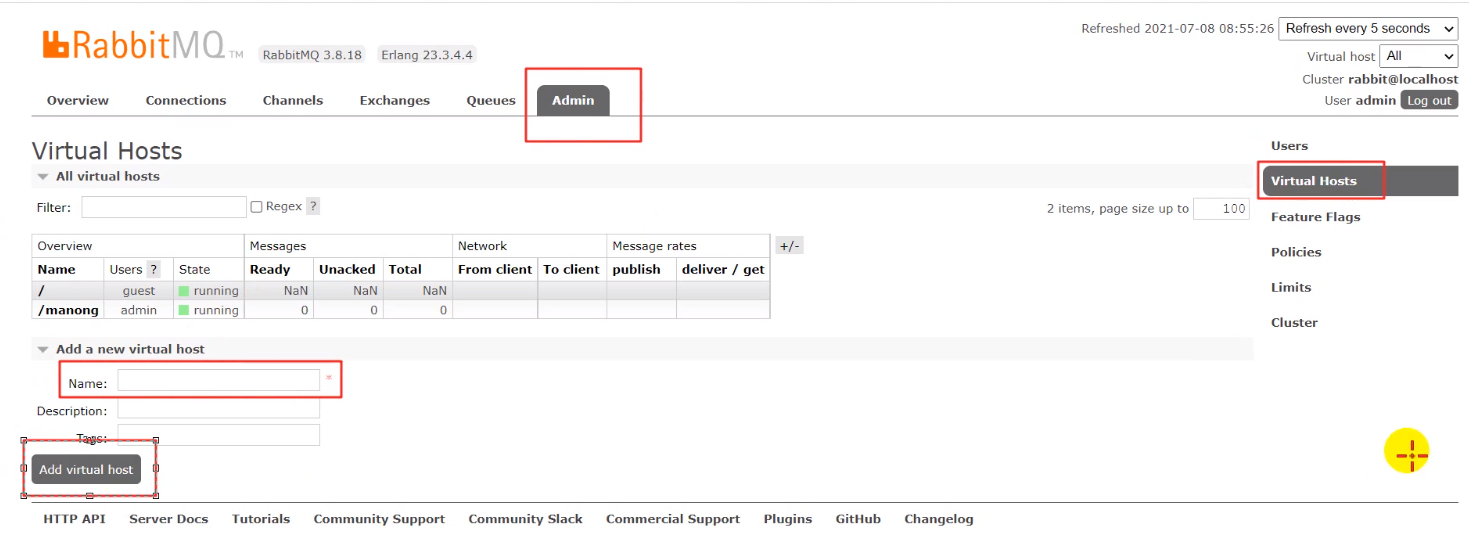Screen dimensions: 1469x552
Task: Open Limits in the sidebar
Action: coord(1291,287)
